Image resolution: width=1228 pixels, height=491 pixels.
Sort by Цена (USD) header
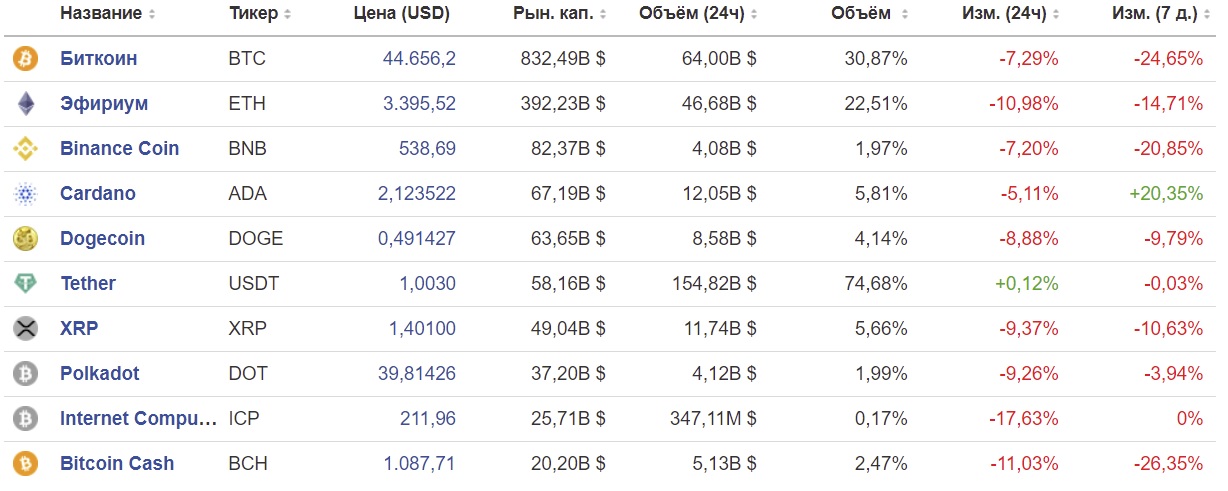(402, 14)
